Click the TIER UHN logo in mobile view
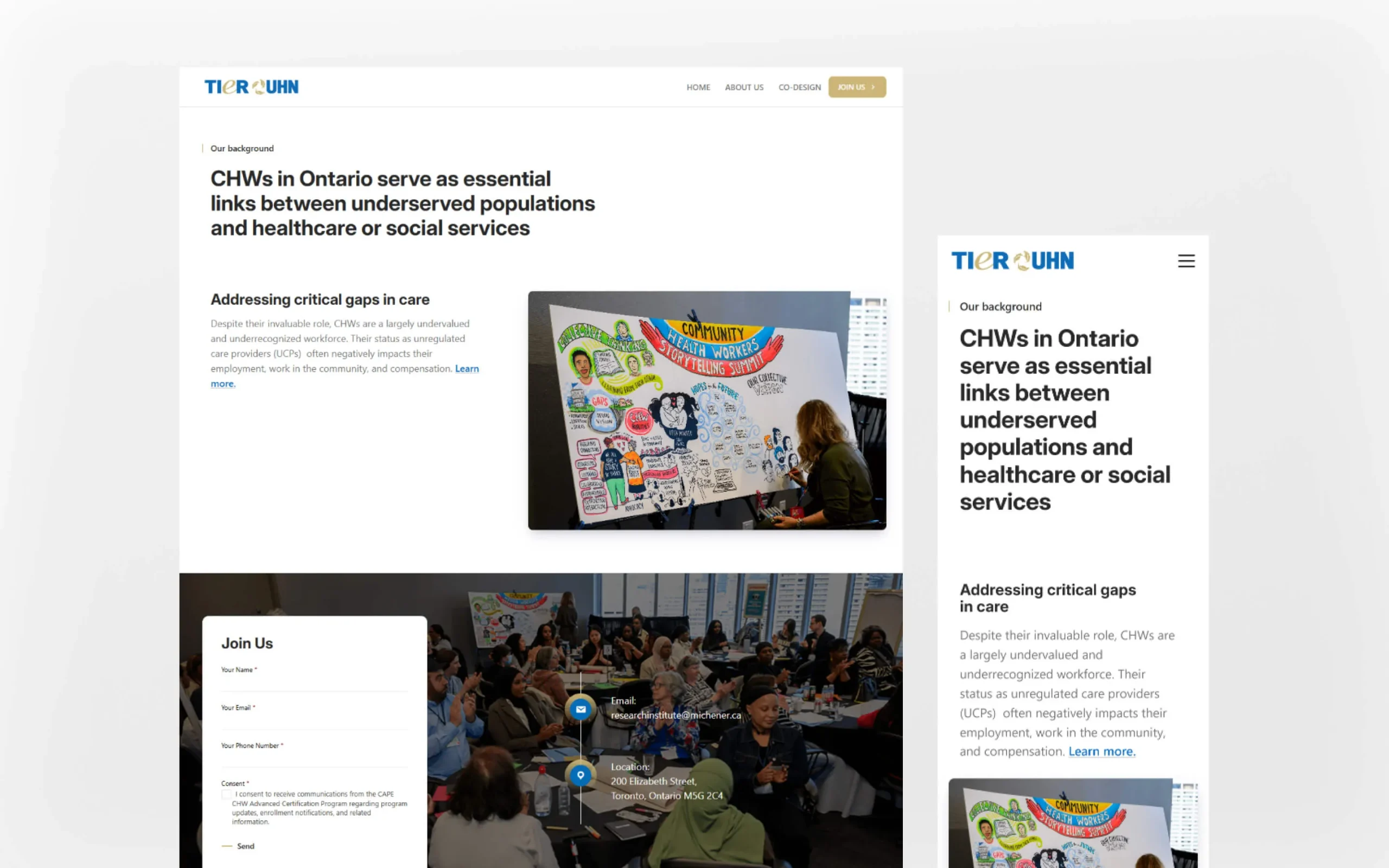Screen dimensions: 1389x868 [1012, 260]
